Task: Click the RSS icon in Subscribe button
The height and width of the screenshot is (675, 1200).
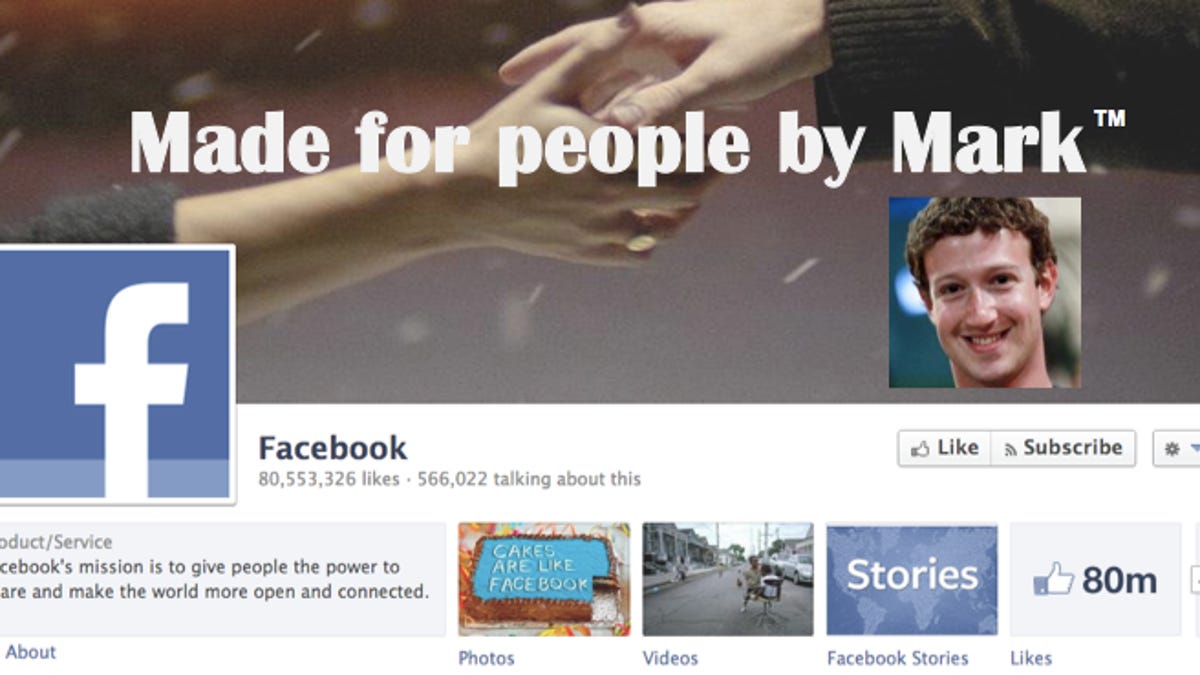Action: coord(1010,449)
